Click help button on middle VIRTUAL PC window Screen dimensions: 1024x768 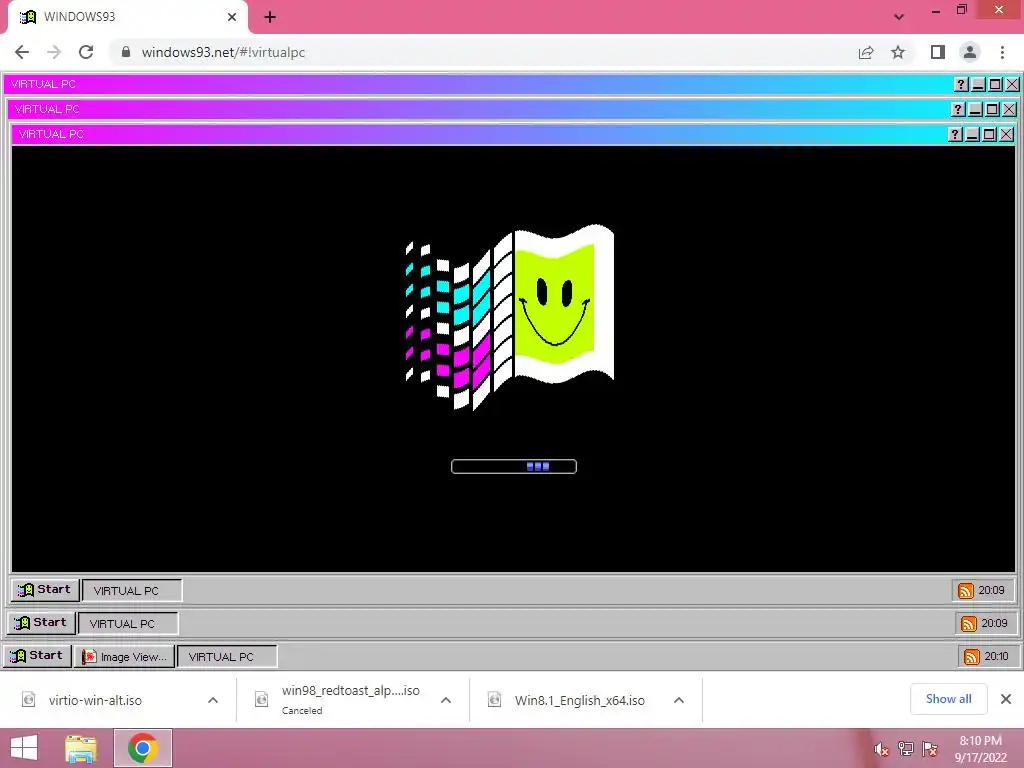point(958,109)
